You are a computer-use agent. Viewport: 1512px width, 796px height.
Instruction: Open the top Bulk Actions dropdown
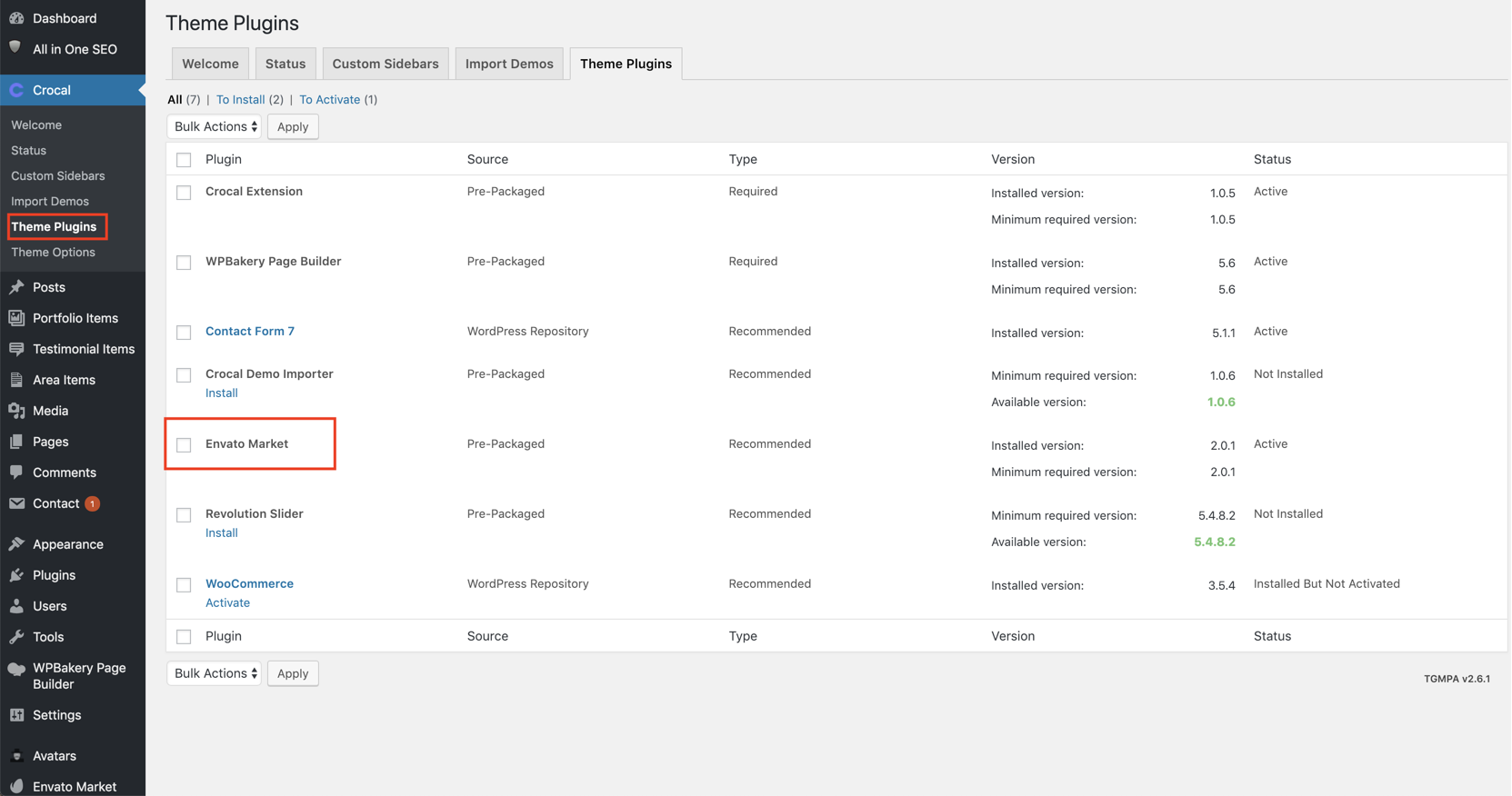(x=215, y=126)
